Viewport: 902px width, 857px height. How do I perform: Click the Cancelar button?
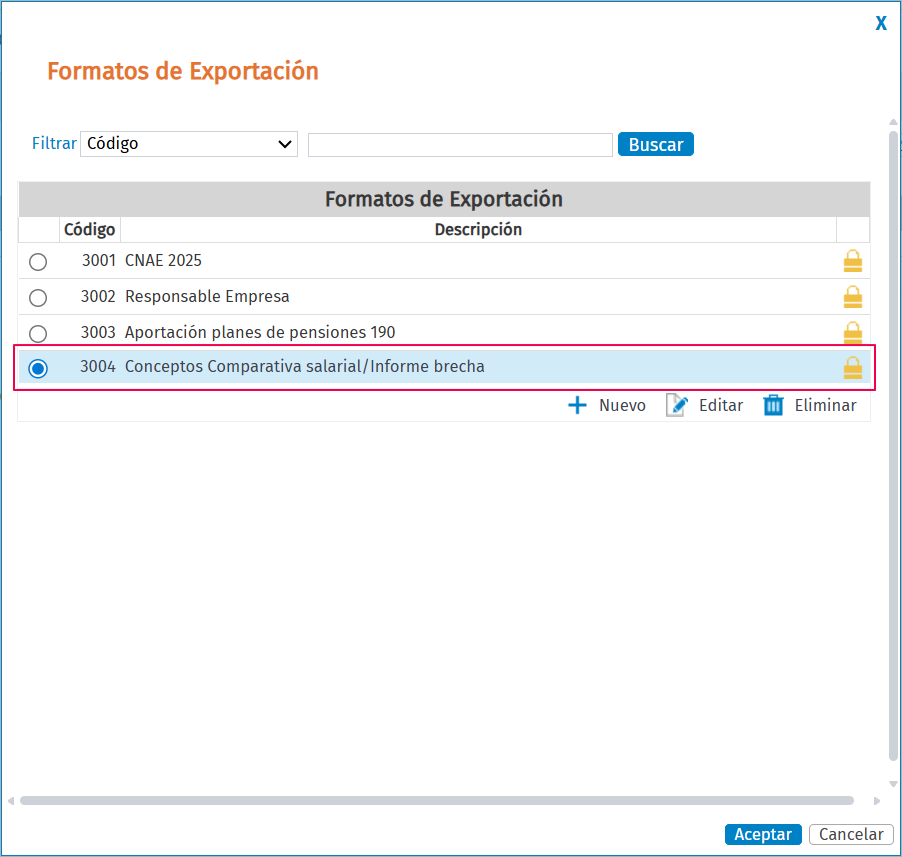[x=851, y=834]
